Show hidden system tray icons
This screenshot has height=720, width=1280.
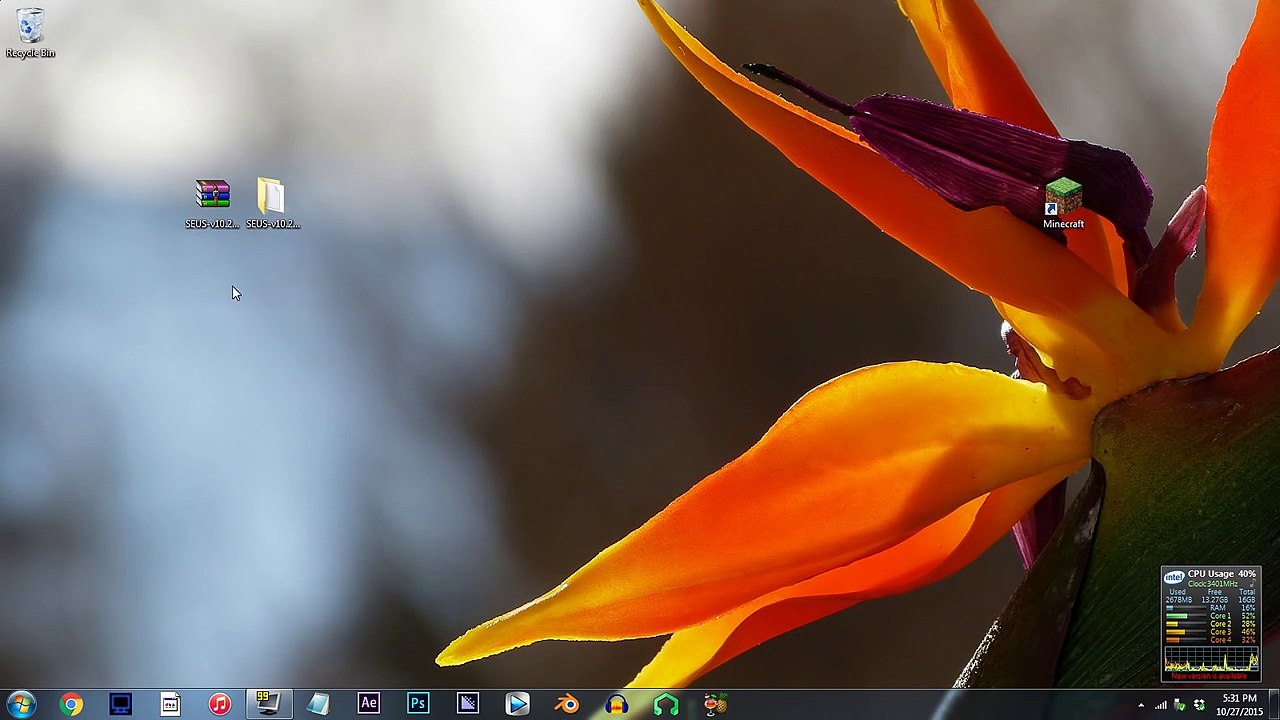point(1141,705)
